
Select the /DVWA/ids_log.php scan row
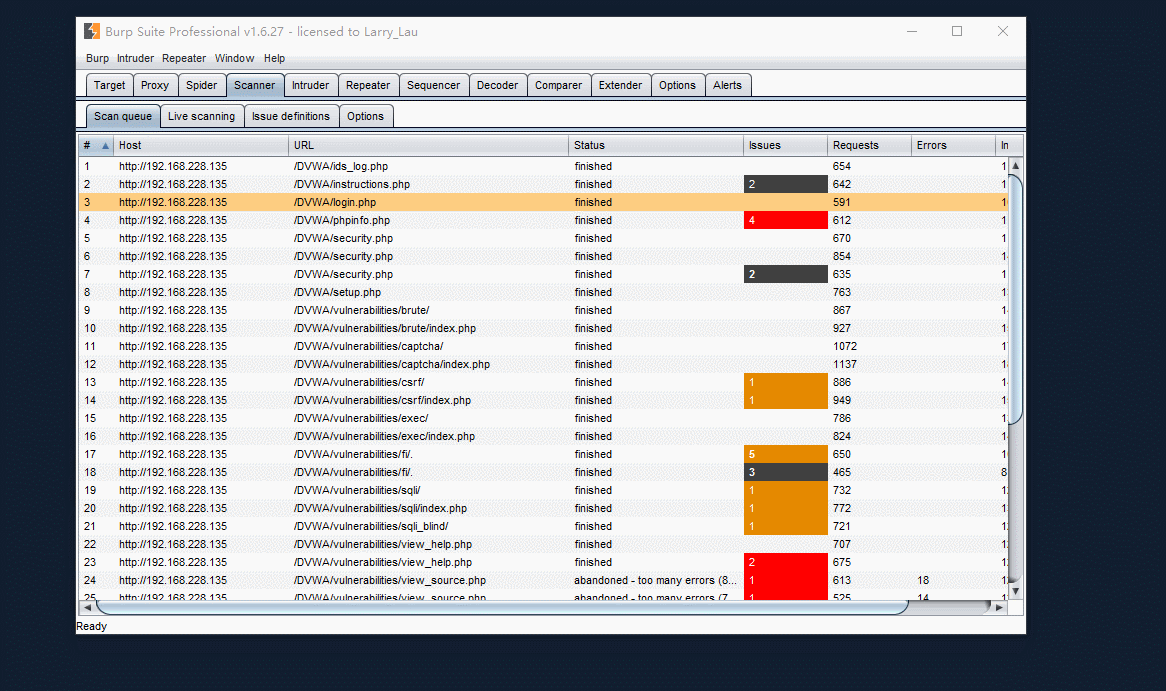tap(544, 167)
